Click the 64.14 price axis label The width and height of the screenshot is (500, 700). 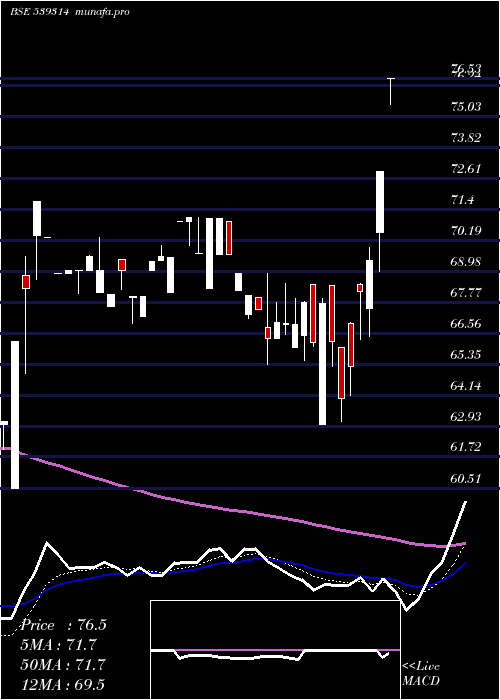pyautogui.click(x=466, y=386)
